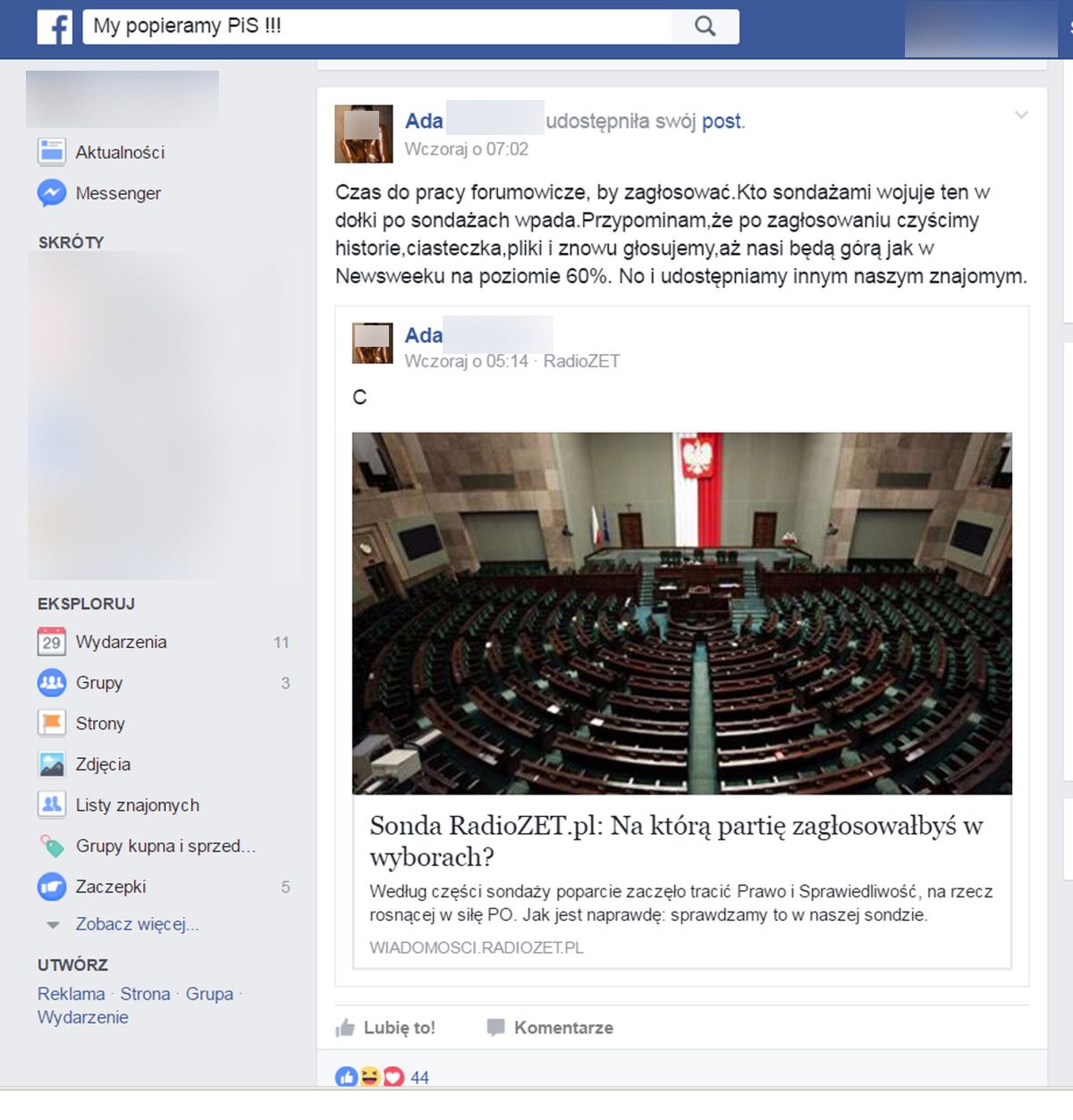Select the Wydarzenia calendar icon
The width and height of the screenshot is (1073, 1120).
(53, 642)
